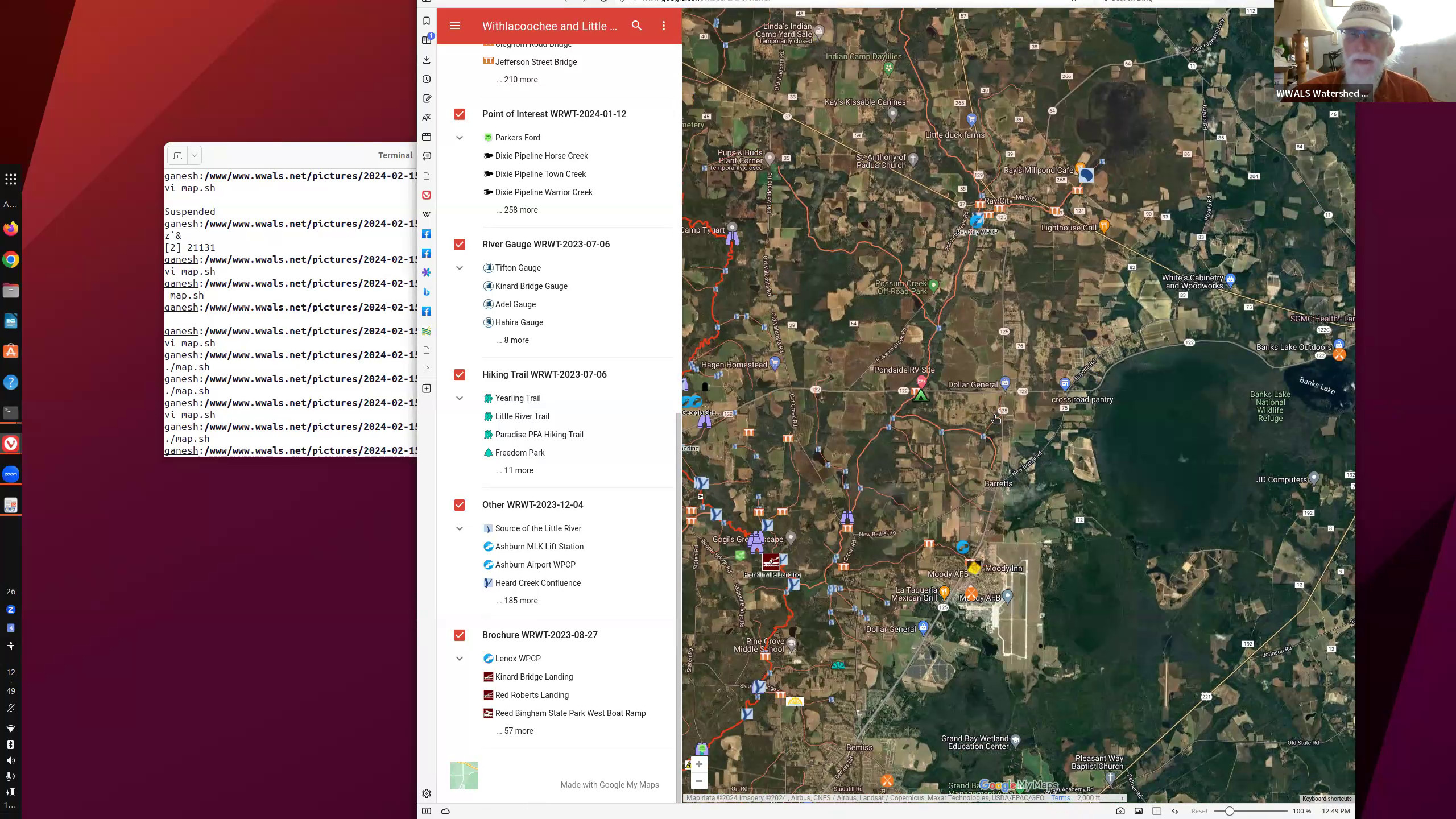Viewport: 1456px width, 819px height.
Task: Open Vivaldi history panel
Action: point(427,79)
